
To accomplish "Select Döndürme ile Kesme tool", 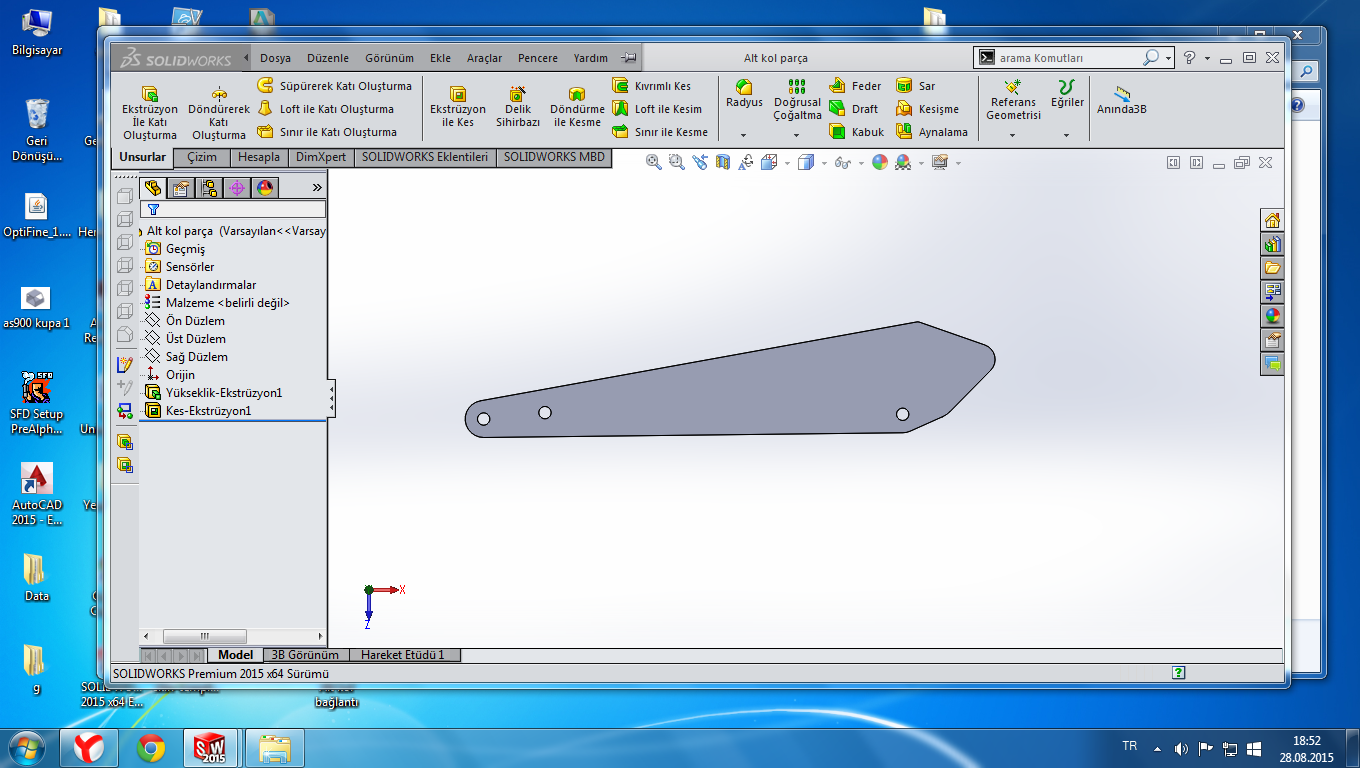I will [577, 109].
